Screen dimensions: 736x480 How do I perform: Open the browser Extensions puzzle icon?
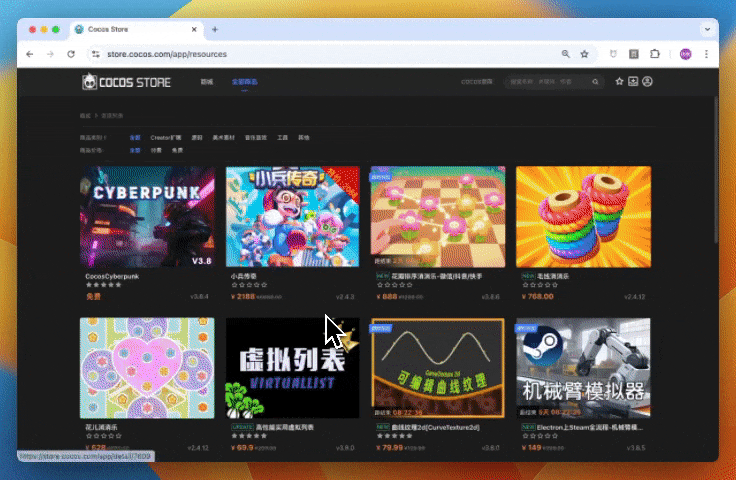[x=654, y=54]
